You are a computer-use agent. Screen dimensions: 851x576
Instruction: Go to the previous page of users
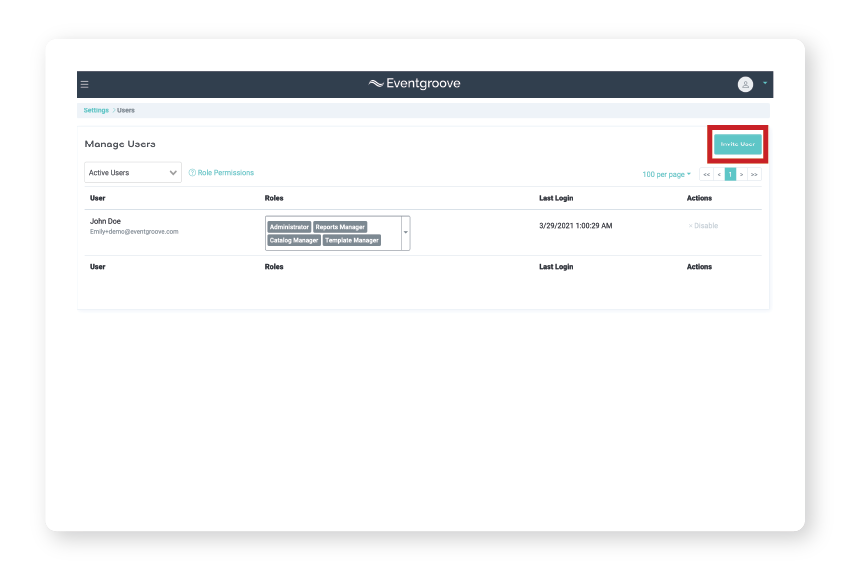coord(719,174)
